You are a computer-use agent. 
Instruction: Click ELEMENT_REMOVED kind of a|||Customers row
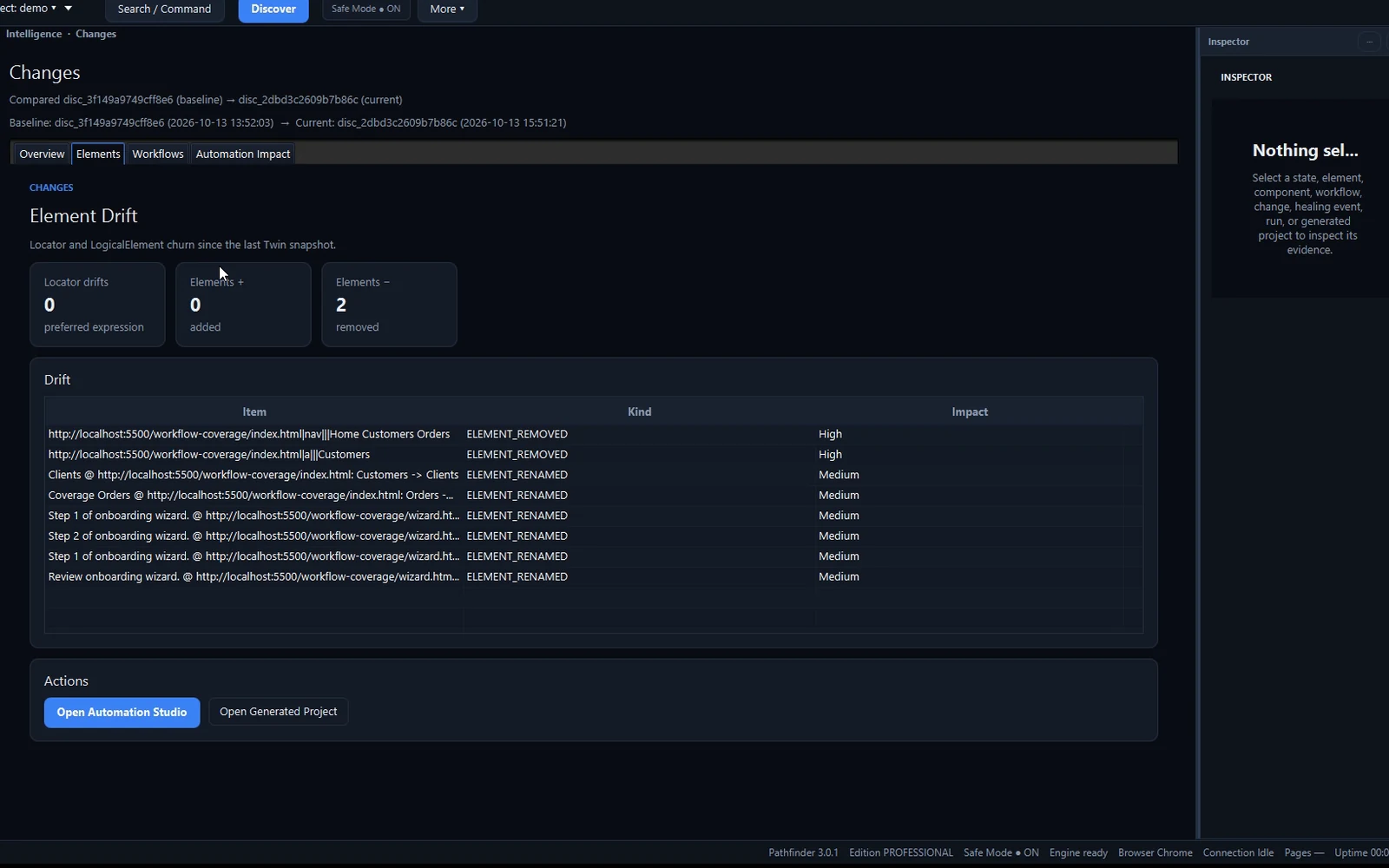[517, 454]
